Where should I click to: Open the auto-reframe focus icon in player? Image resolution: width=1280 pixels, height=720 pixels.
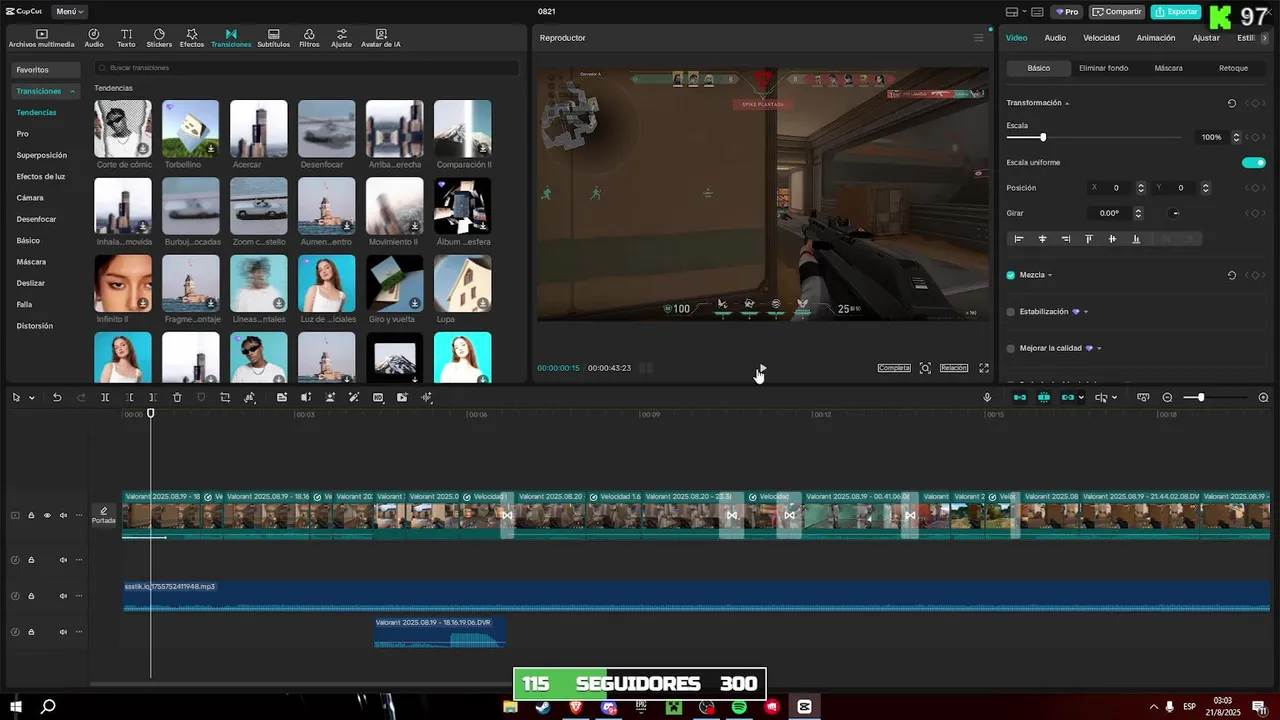[x=925, y=368]
